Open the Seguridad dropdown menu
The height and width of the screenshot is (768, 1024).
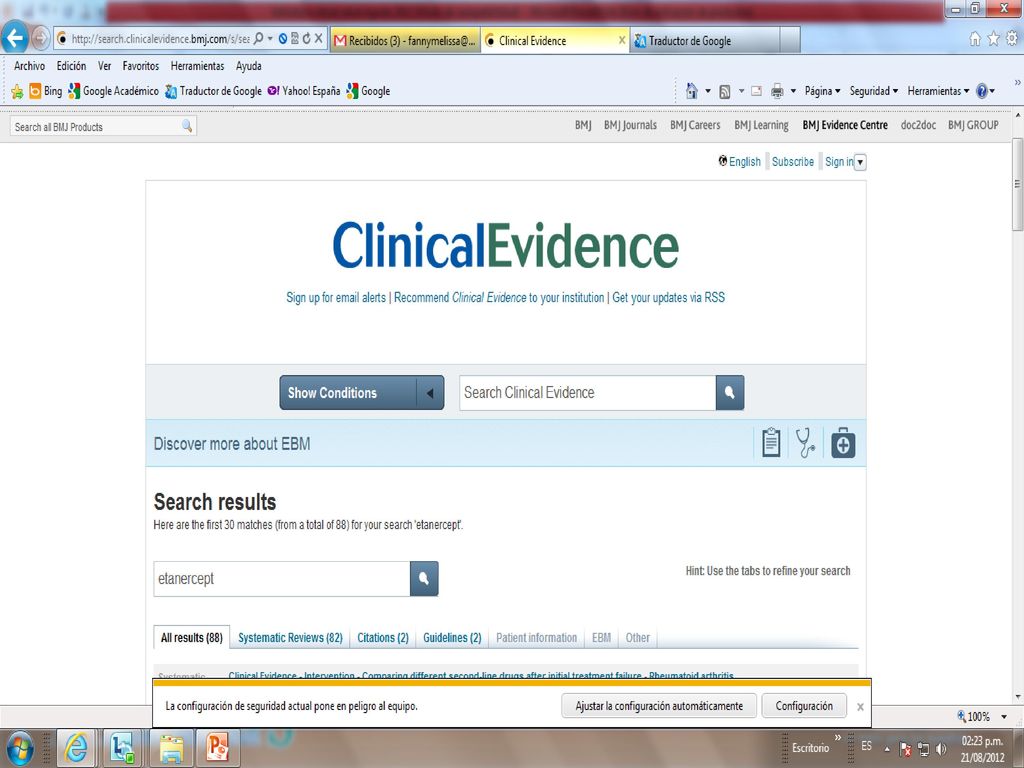pyautogui.click(x=874, y=91)
